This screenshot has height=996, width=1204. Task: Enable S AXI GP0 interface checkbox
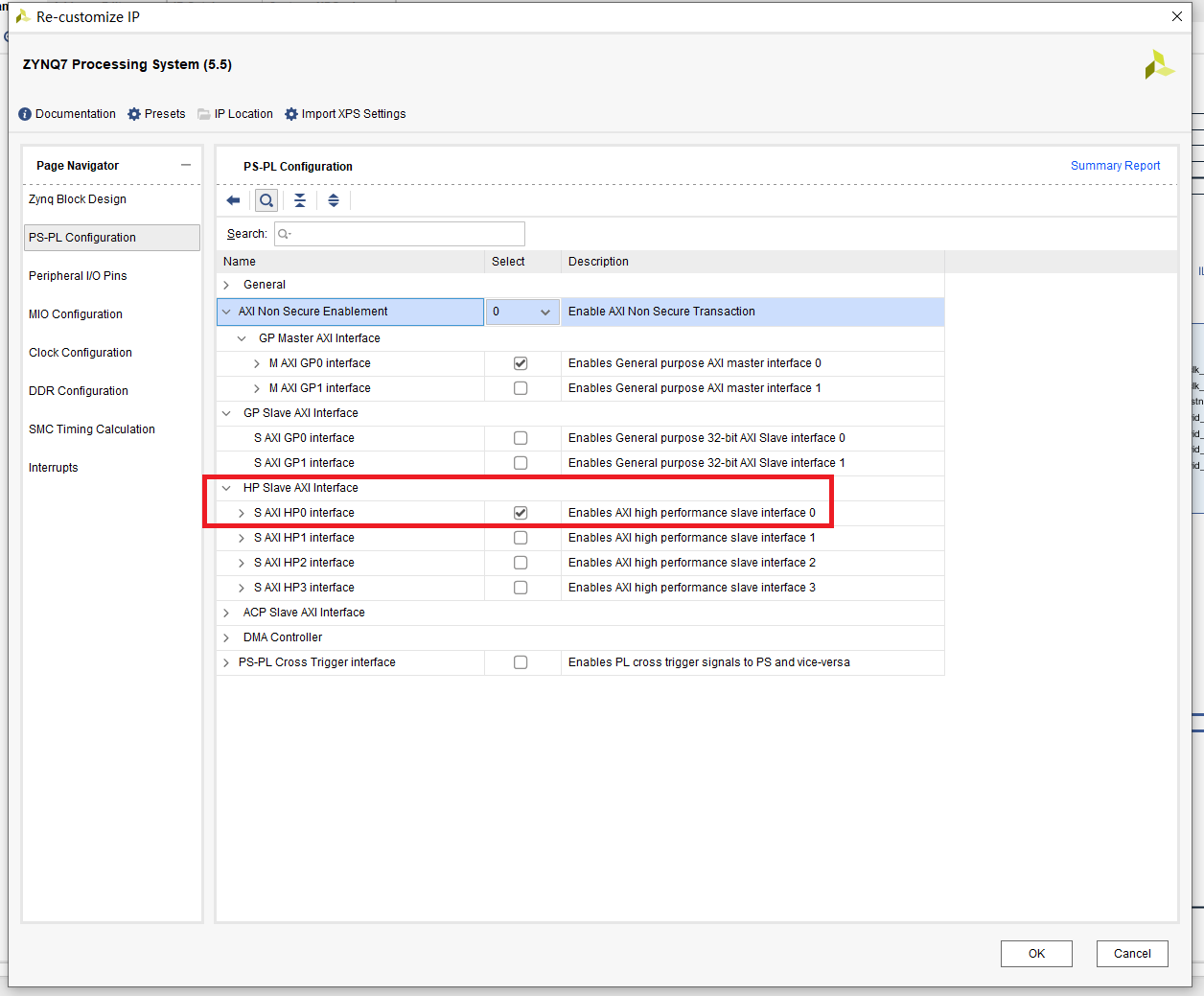tap(521, 438)
